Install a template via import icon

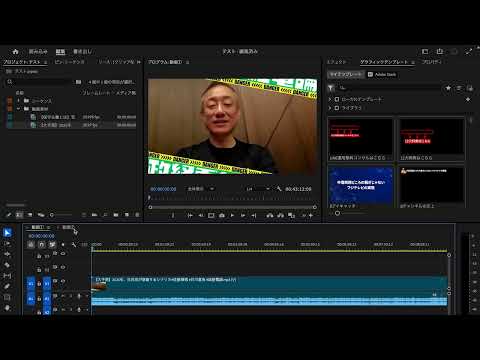(x=470, y=88)
